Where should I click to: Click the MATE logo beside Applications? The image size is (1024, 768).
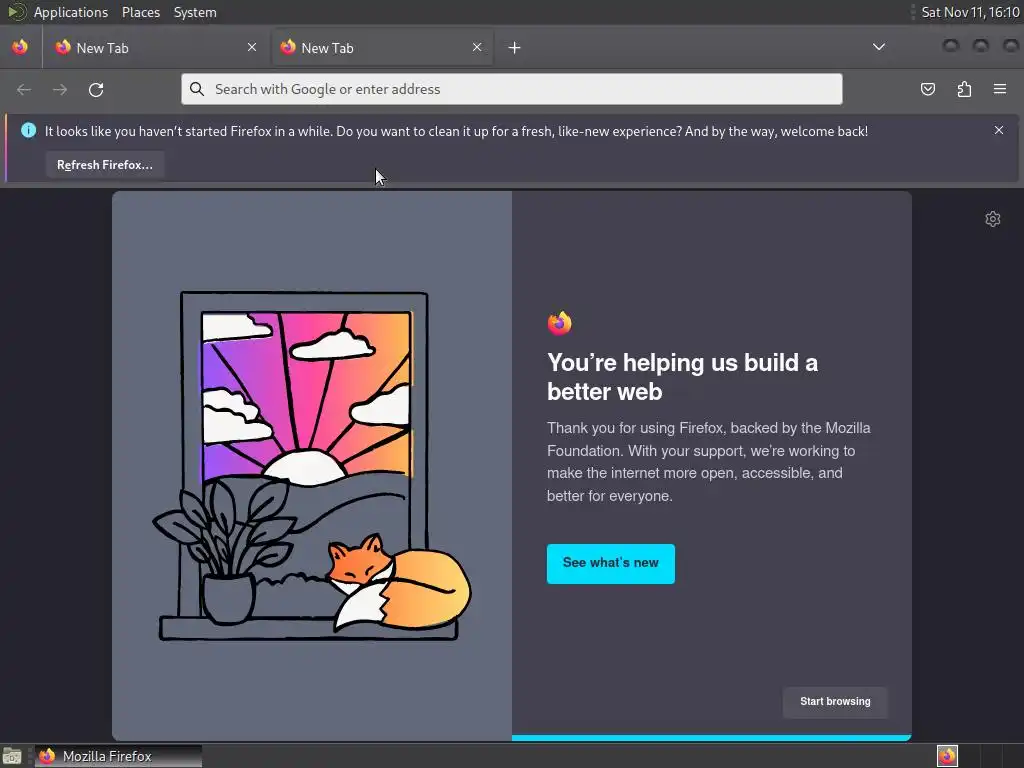click(16, 12)
